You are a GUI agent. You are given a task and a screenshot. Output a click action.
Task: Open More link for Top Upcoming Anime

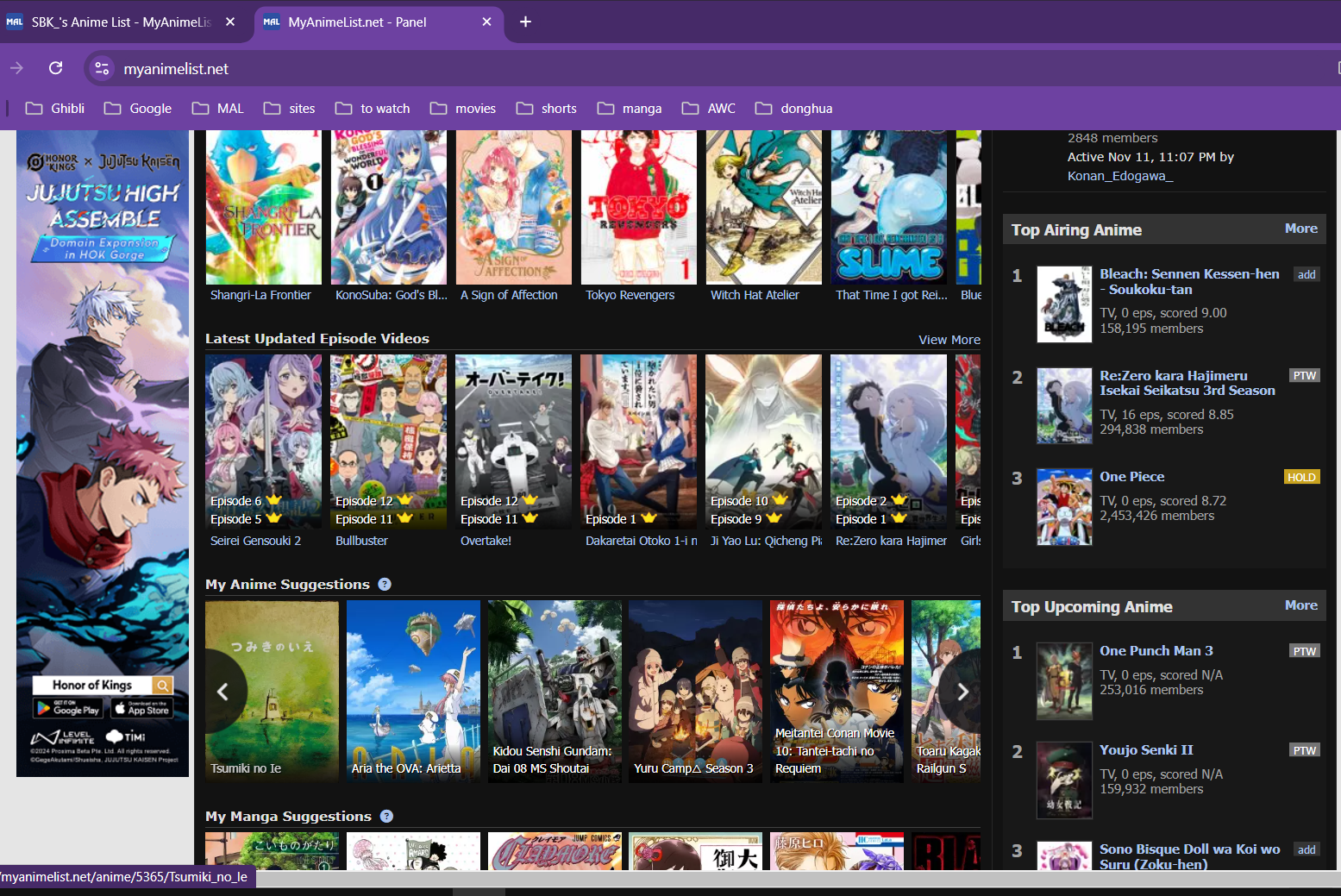(1300, 605)
